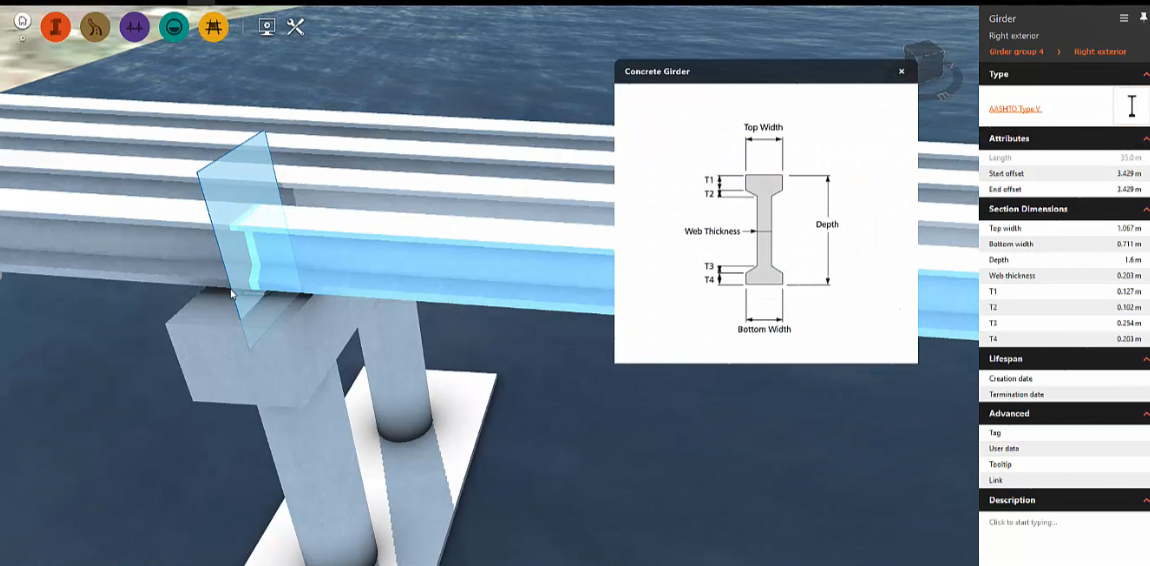Select the teal drainage tool icon
Screen dimensions: 1150x566
click(174, 27)
